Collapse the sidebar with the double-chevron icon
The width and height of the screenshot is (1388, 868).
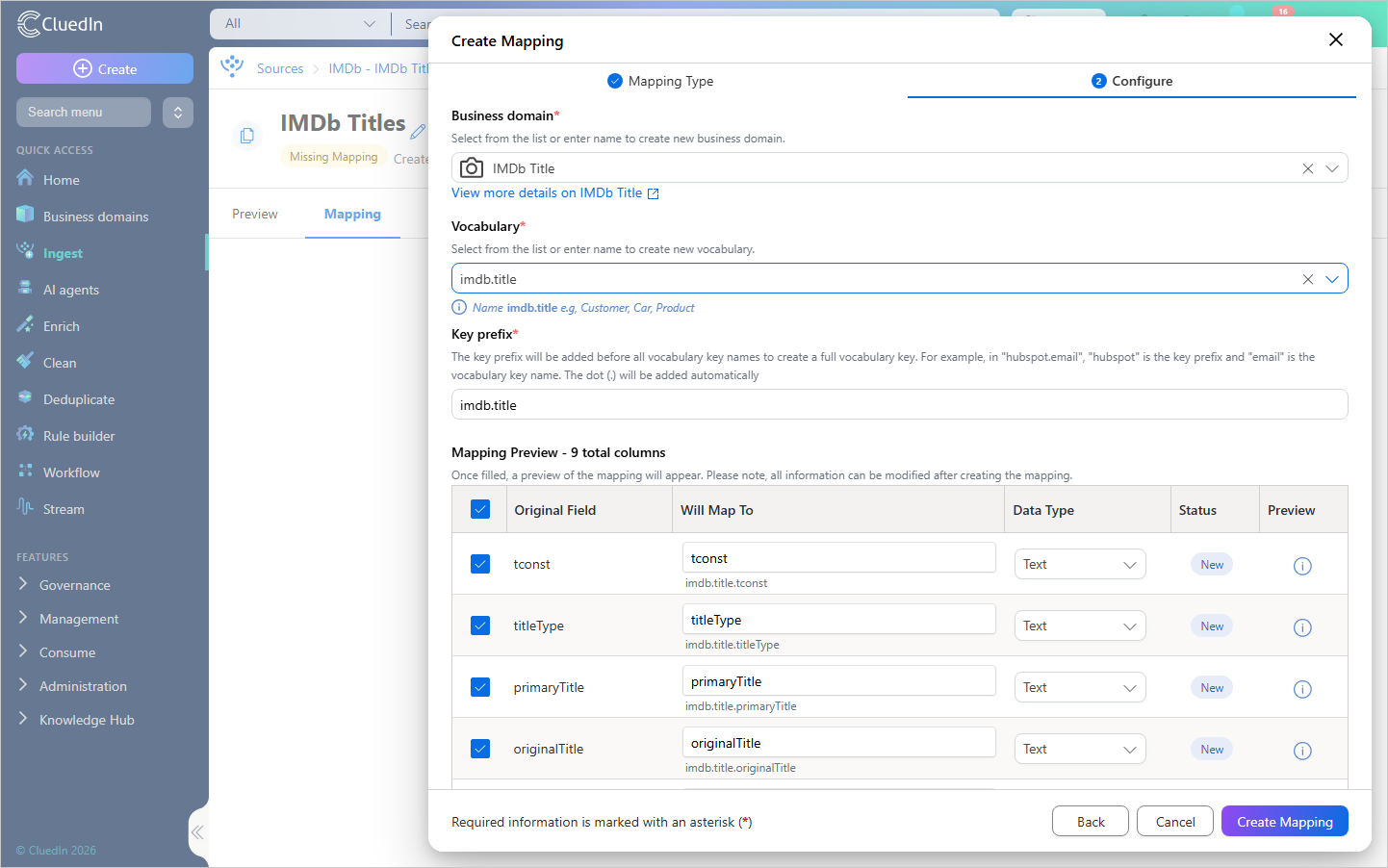[x=197, y=832]
